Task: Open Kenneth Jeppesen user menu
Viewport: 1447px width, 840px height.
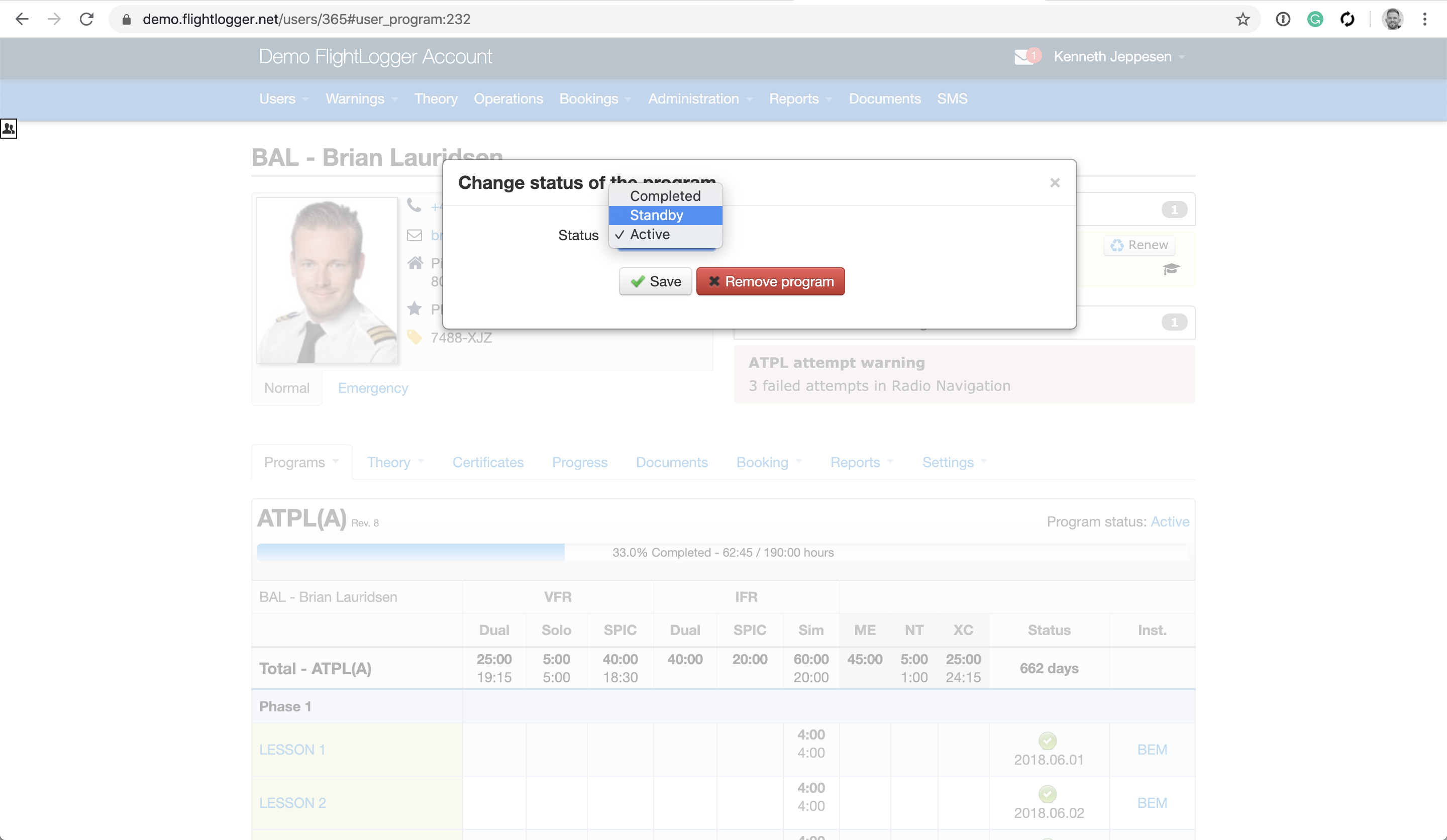Action: click(x=1119, y=56)
